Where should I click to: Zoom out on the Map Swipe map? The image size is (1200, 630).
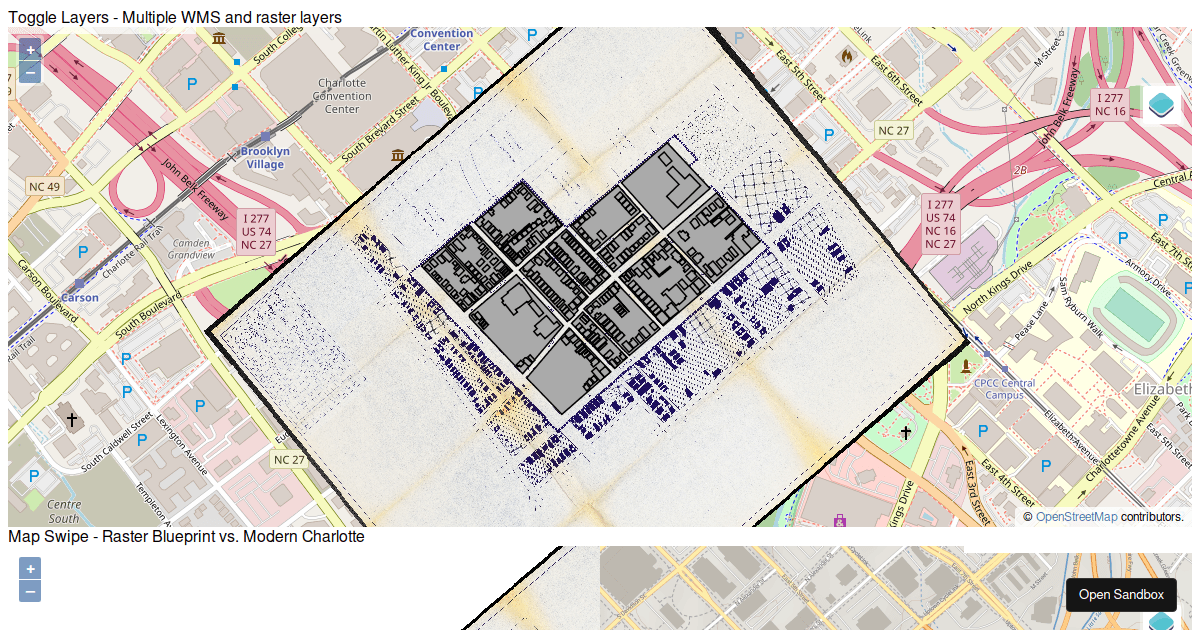pos(30,591)
